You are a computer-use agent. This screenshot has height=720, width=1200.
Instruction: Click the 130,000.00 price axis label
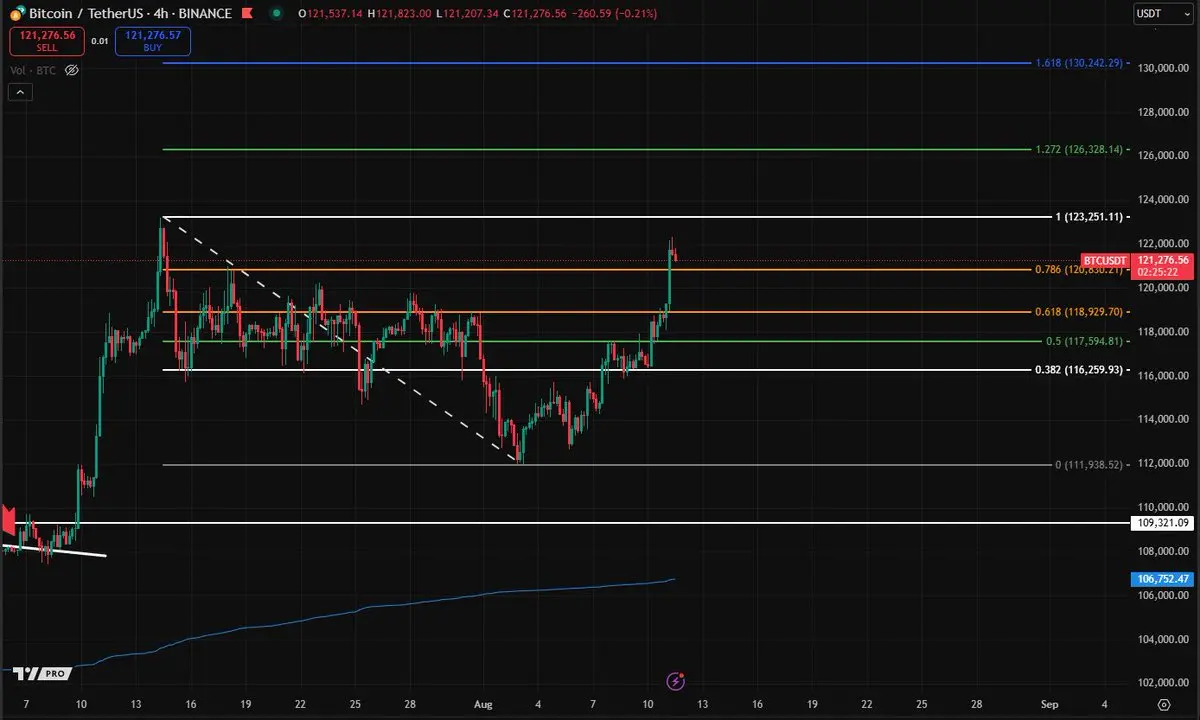click(x=1161, y=68)
